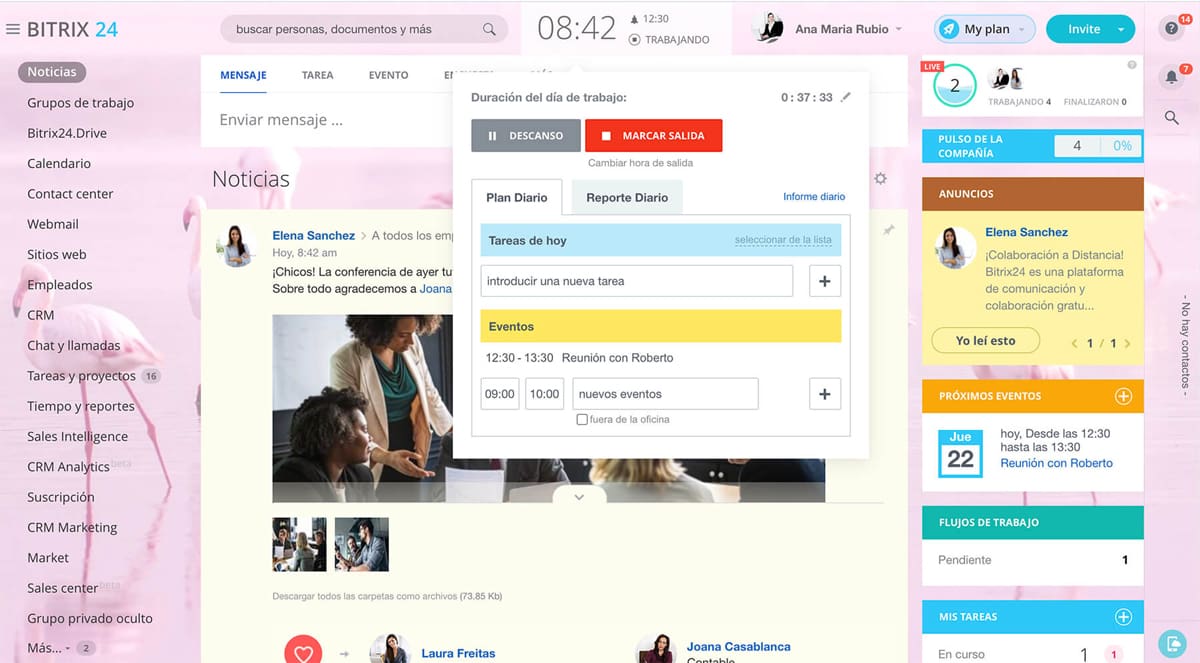Open the news feed settings gear
This screenshot has width=1200, height=663.
[880, 179]
